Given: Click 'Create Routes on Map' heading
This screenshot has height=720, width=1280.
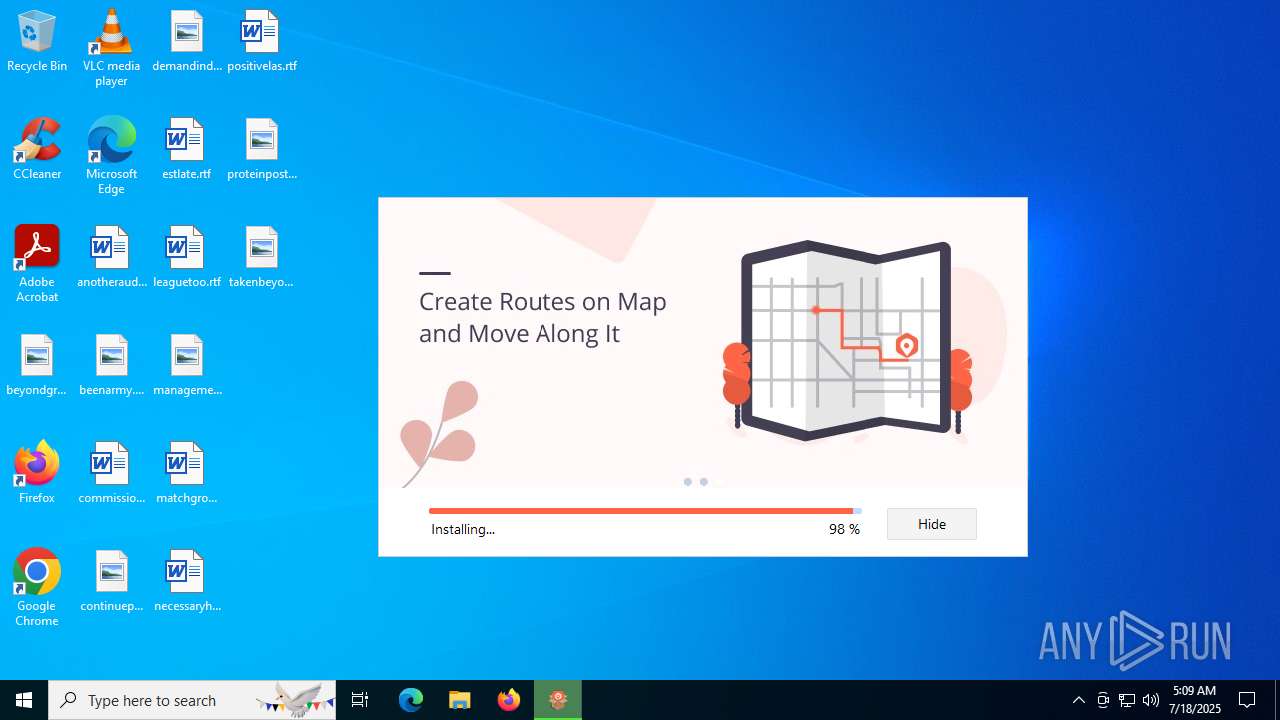Looking at the screenshot, I should (543, 301).
